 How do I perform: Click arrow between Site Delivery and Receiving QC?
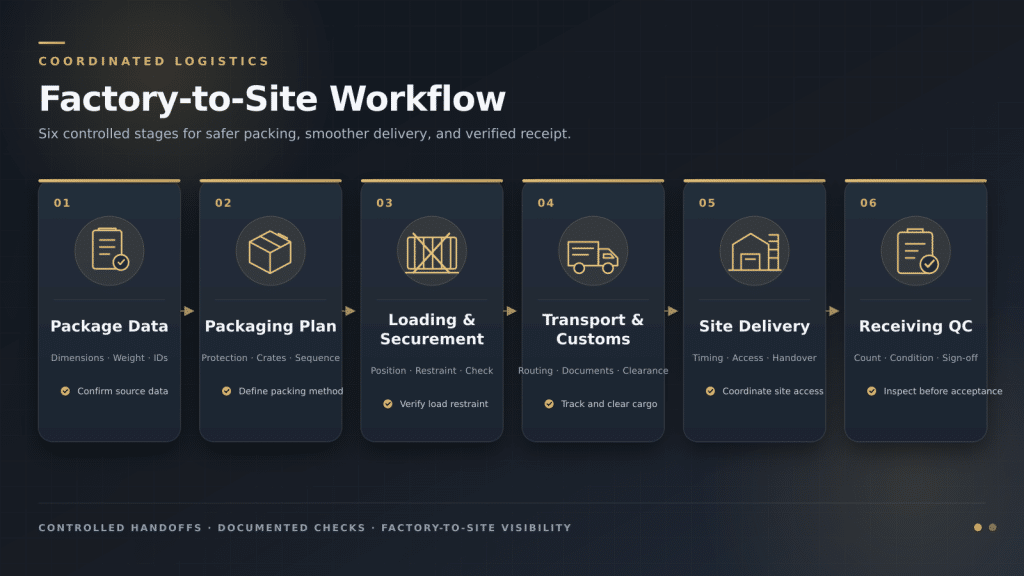pos(834,311)
